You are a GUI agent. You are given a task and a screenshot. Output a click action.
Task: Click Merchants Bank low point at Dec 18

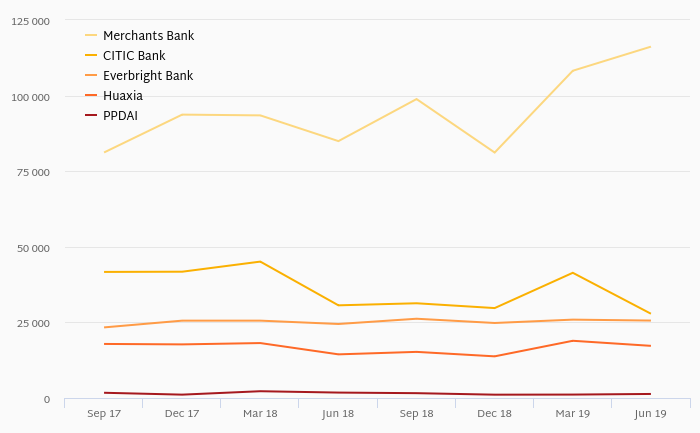coord(495,153)
